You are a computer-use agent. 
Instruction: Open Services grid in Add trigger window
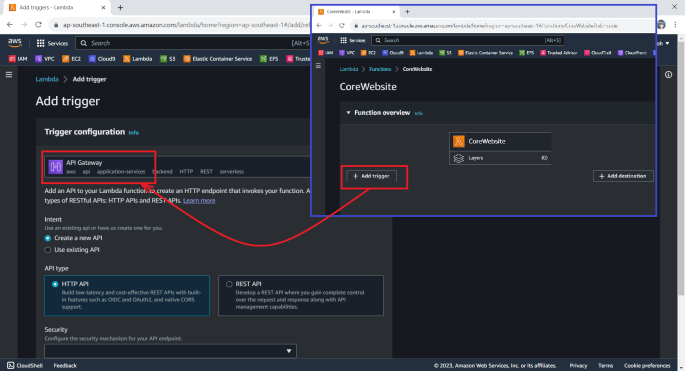(52, 43)
